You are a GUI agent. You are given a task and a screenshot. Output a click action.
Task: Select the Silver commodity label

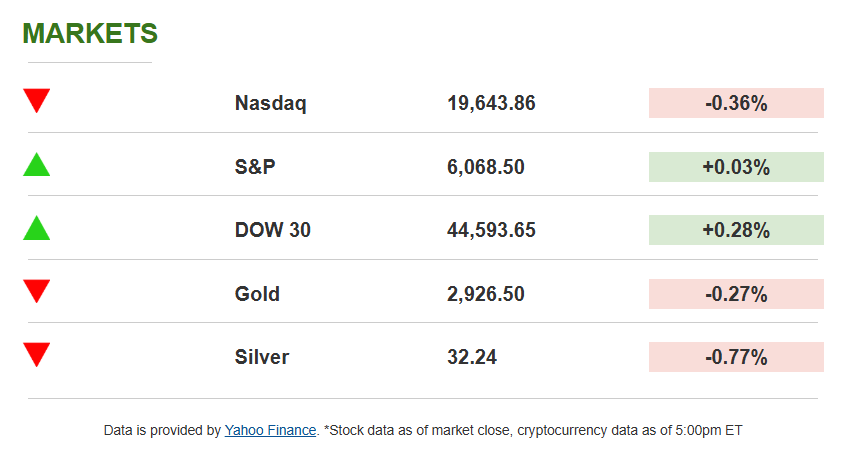click(262, 357)
